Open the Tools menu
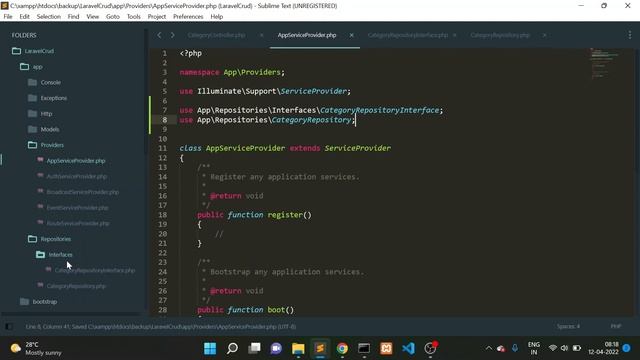The height and width of the screenshot is (360, 640). tap(133, 17)
